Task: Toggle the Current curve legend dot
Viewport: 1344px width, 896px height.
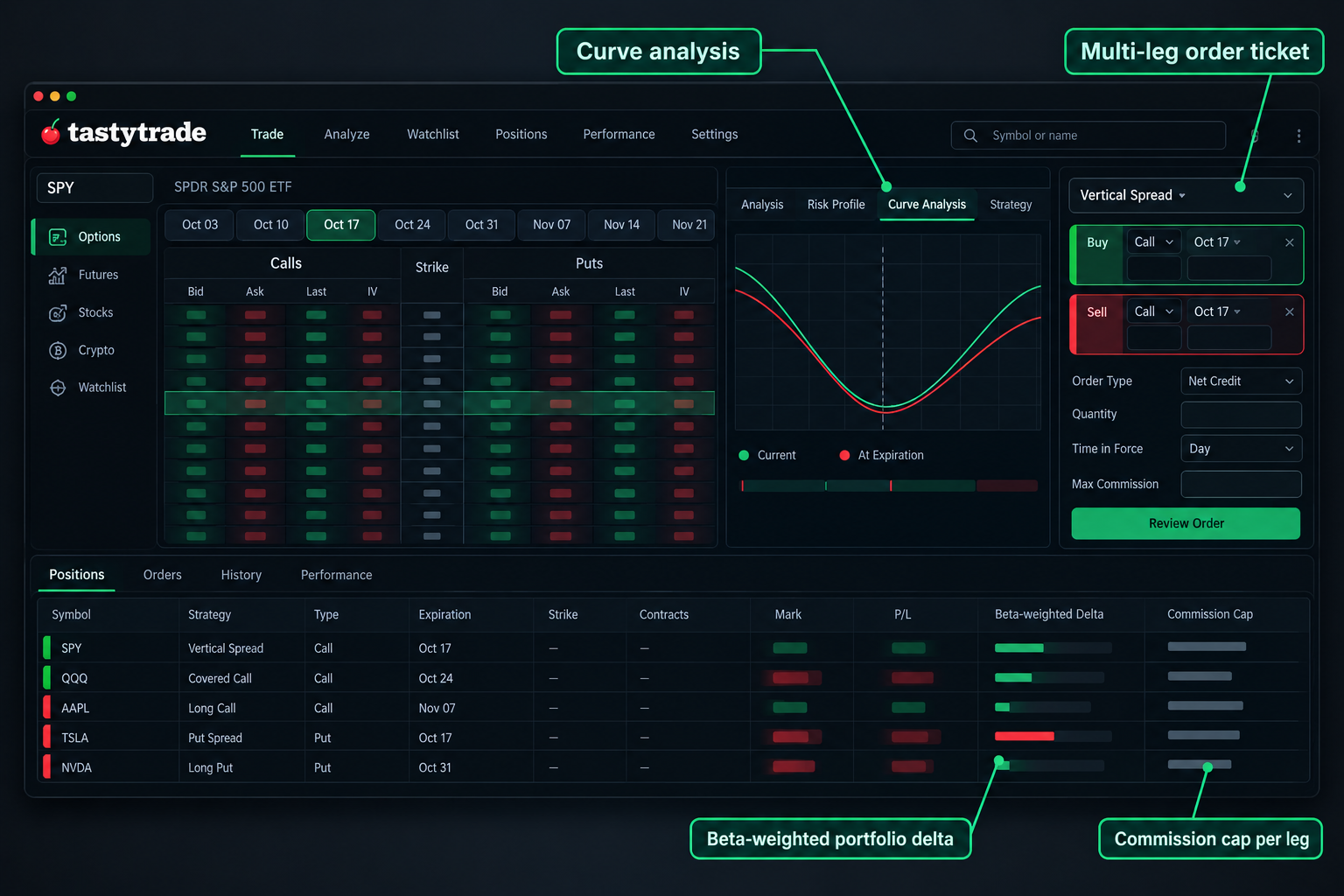Action: [x=744, y=455]
